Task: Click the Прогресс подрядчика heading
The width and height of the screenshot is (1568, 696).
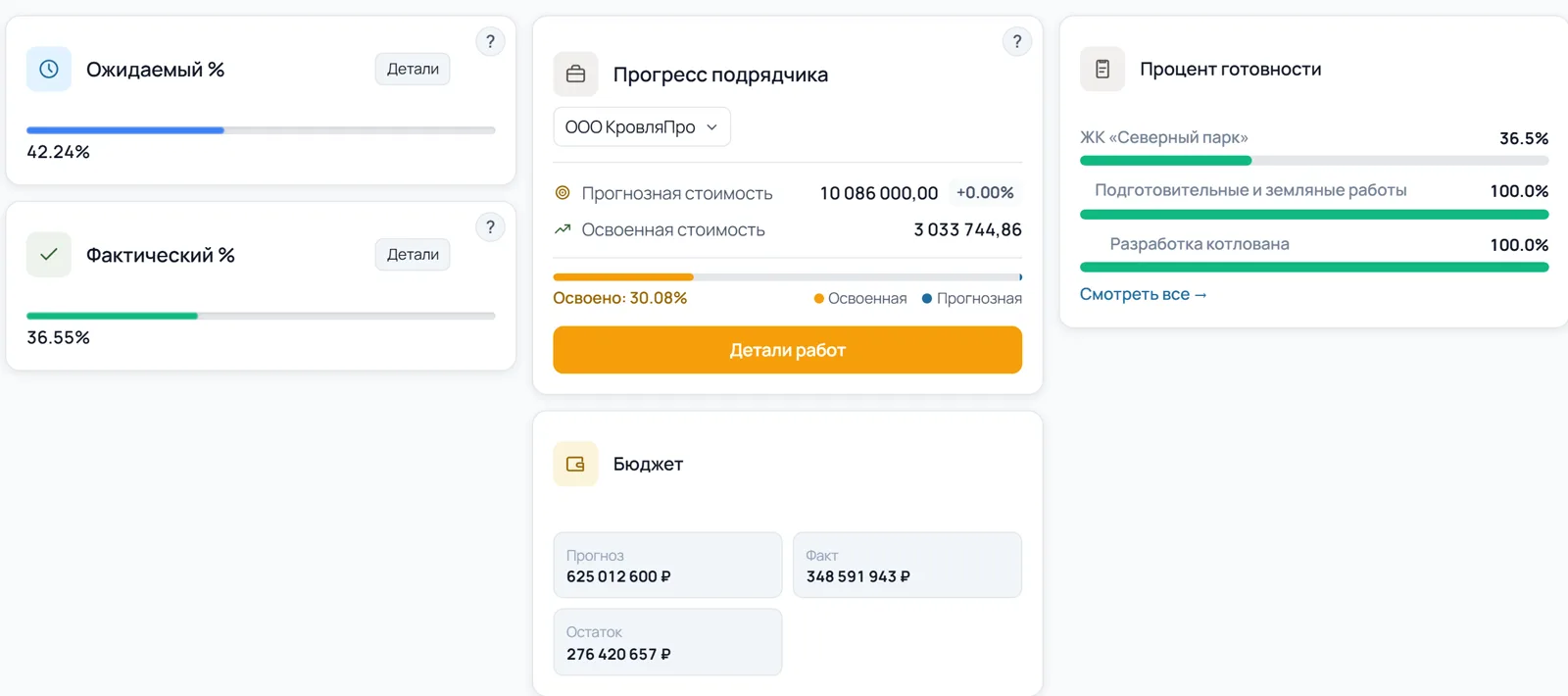Action: 720,75
